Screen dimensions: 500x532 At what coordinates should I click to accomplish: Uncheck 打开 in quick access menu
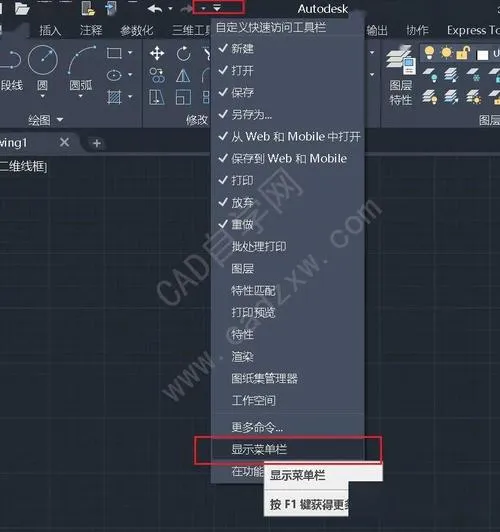tap(288, 71)
